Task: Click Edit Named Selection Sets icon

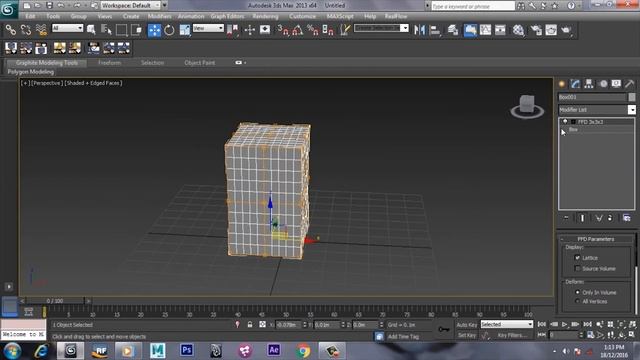Action: coord(345,30)
